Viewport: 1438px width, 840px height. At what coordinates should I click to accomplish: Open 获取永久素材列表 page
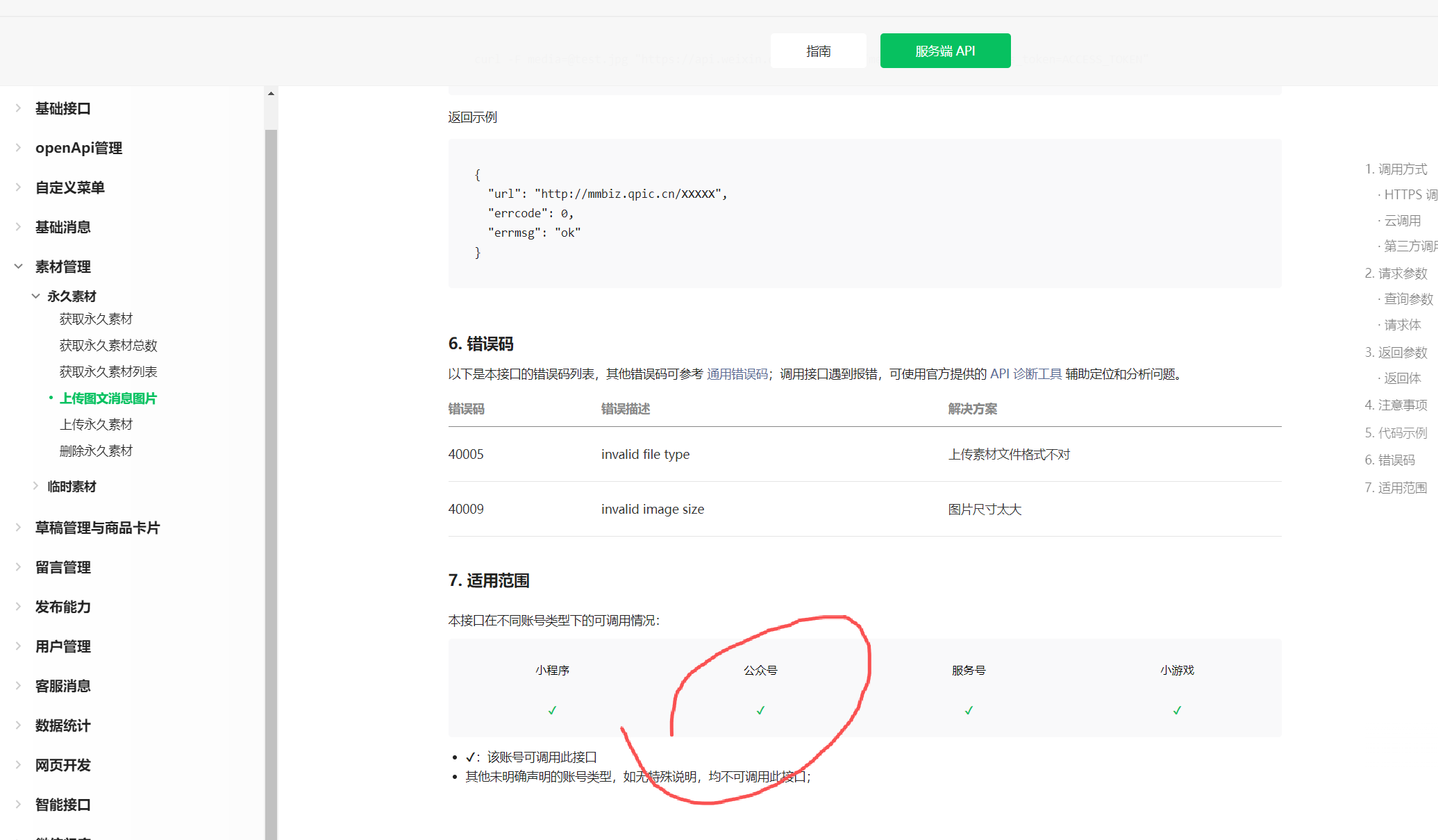click(108, 372)
